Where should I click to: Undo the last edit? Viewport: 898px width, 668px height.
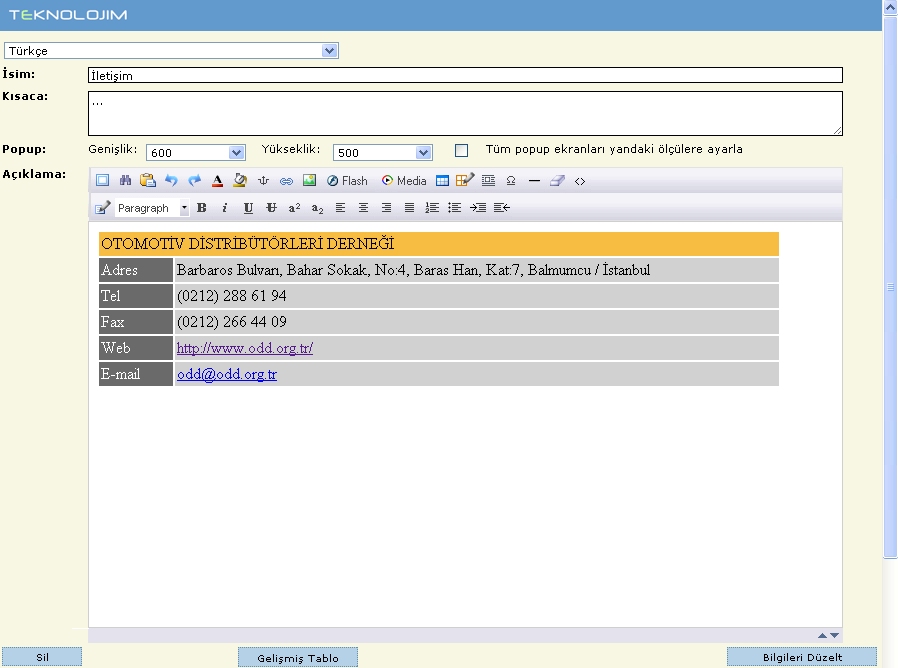click(x=171, y=180)
